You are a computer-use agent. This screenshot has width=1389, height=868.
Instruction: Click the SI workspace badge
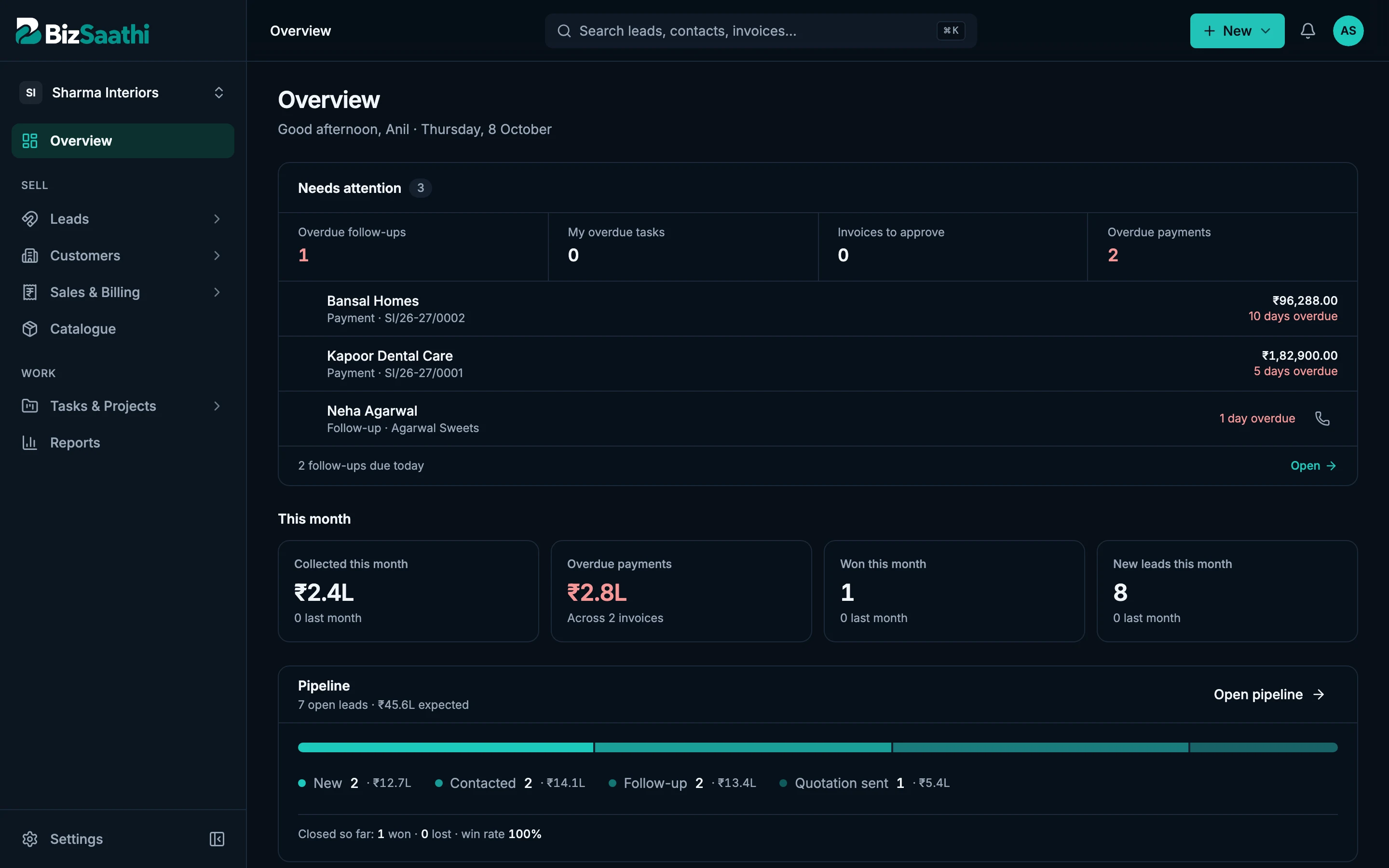pyautogui.click(x=31, y=93)
